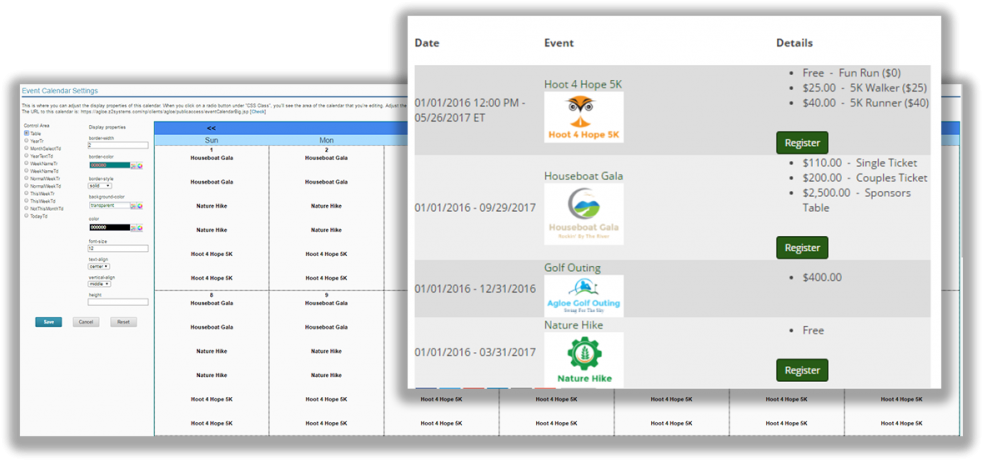The height and width of the screenshot is (460, 982).
Task: Click the Hoot 4 Hope 5K owl logo
Action: point(584,117)
